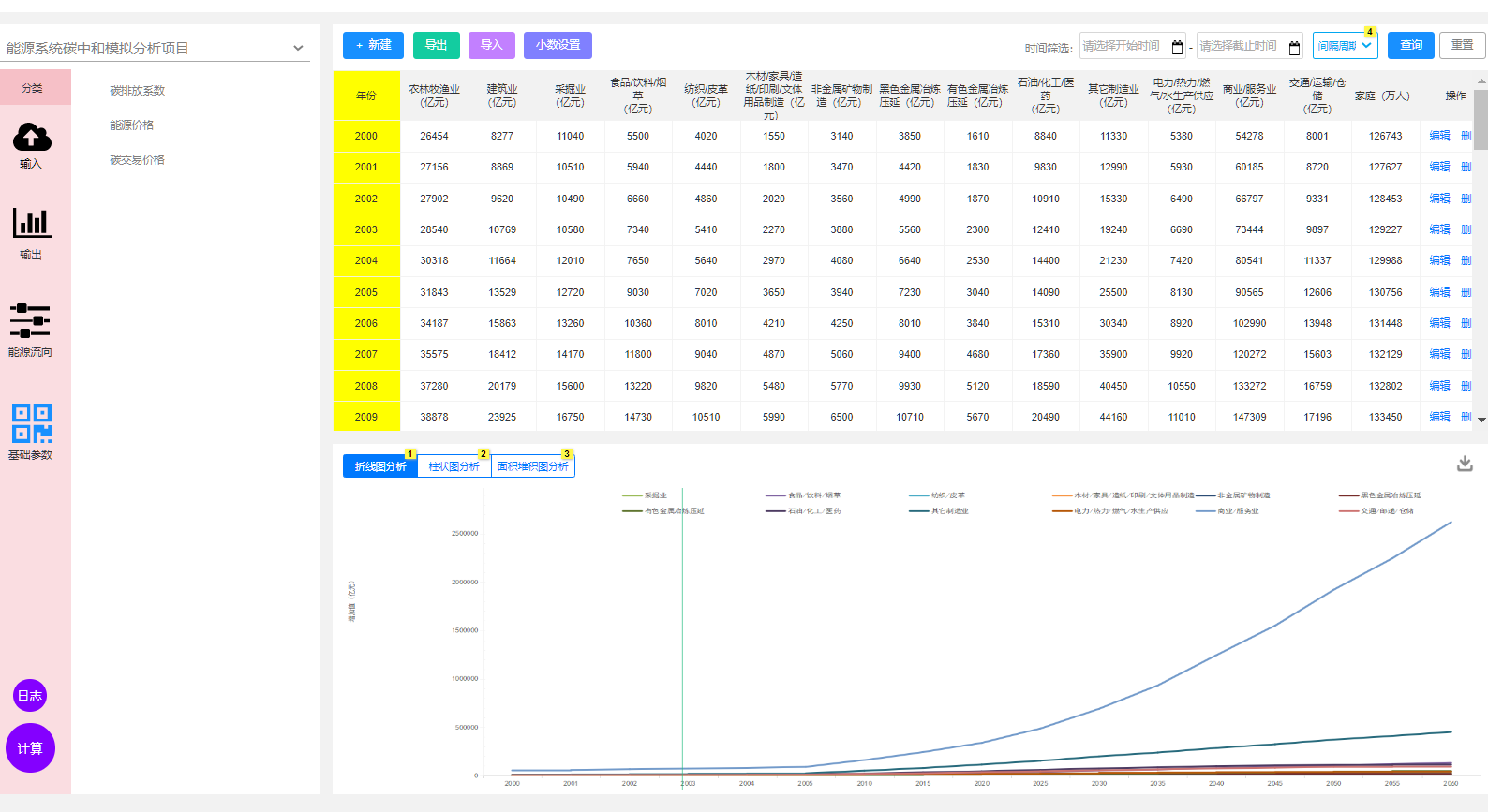1488x812 pixels.
Task: Edit the 2000 row via 编辑
Action: point(1439,136)
